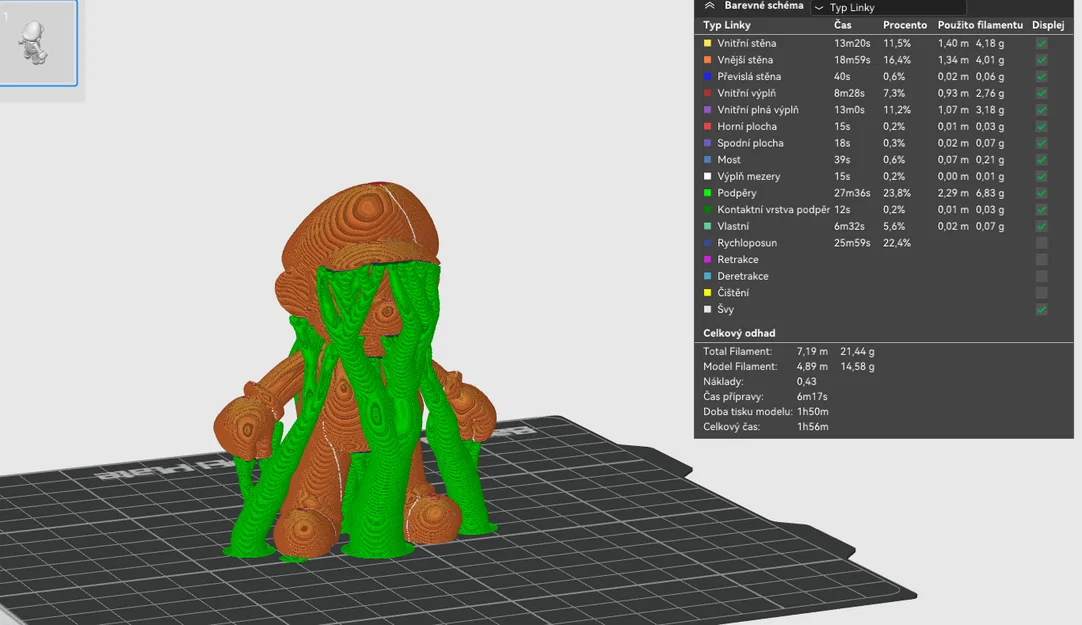Screen dimensions: 1082x625
Task: Click the Rychloposun time value 25m59s
Action: [852, 243]
